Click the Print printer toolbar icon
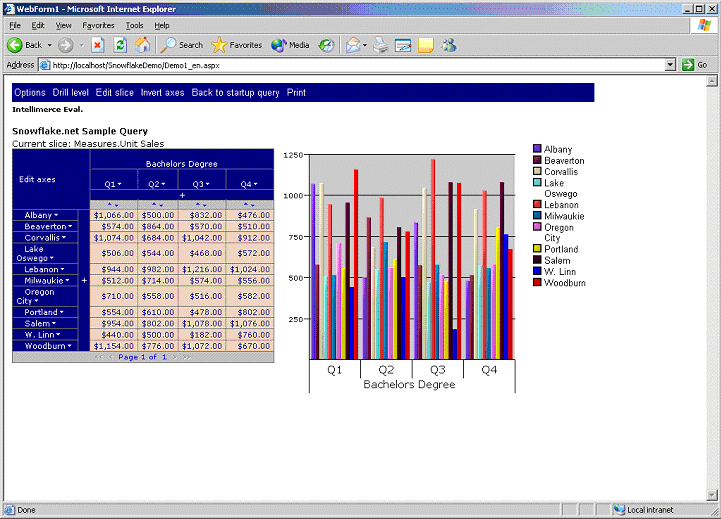Screen dimensions: 721x519 [380, 45]
